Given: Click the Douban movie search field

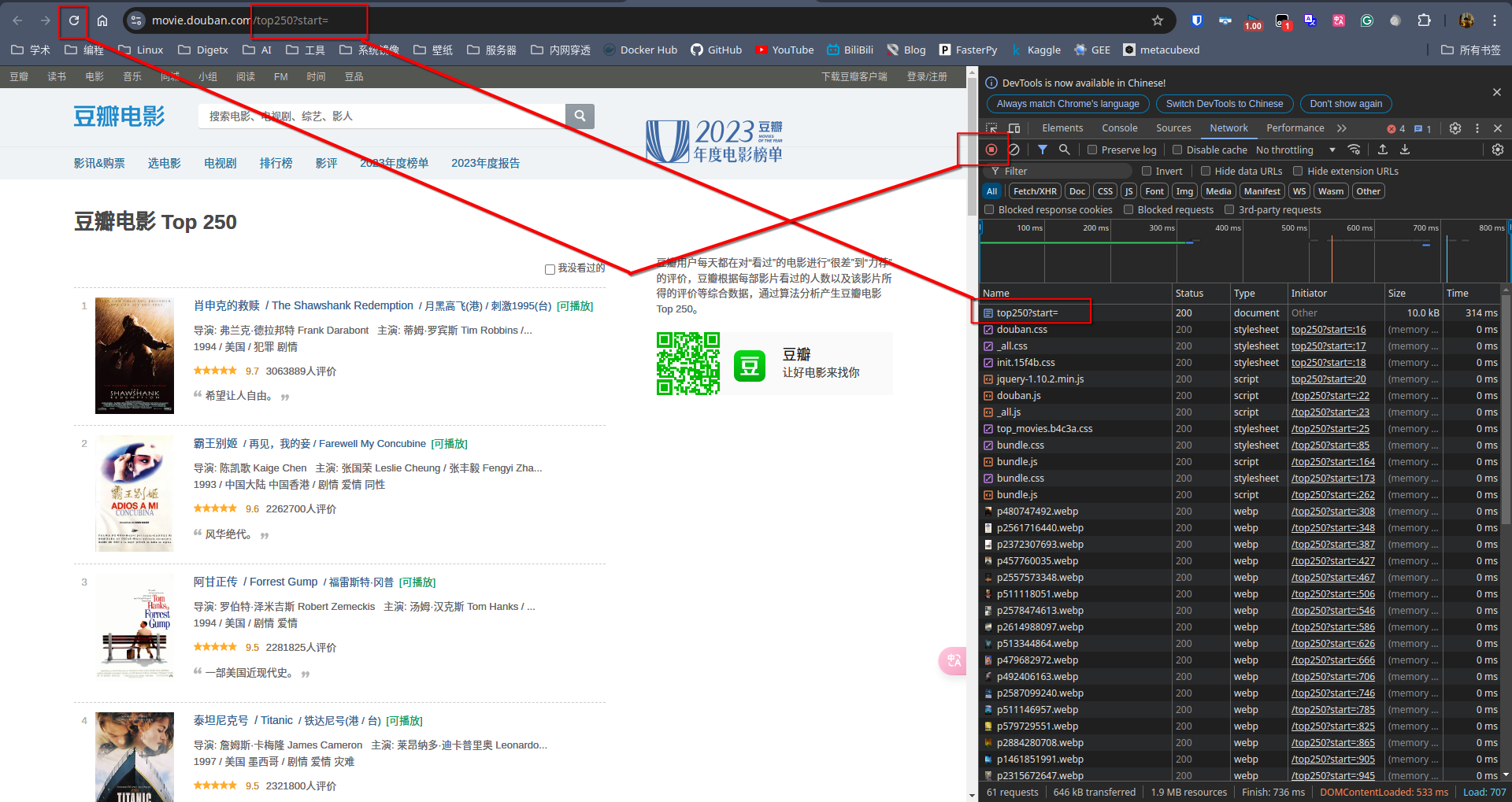Looking at the screenshot, I should pyautogui.click(x=382, y=116).
